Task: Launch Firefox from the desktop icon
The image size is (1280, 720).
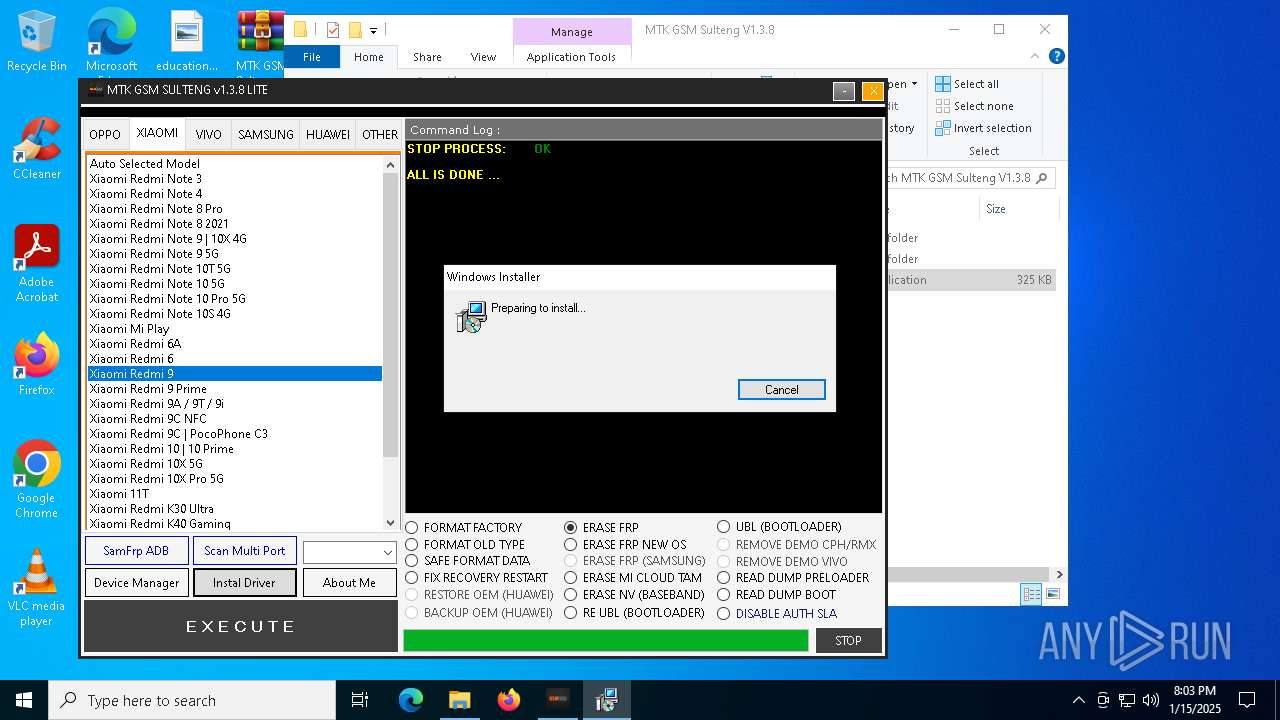Action: pos(37,364)
